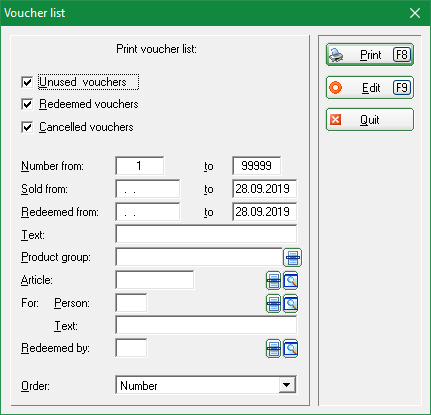The width and height of the screenshot is (431, 415).
Task: Uncheck Unused vouchers checkbox
Action: [x=27, y=82]
